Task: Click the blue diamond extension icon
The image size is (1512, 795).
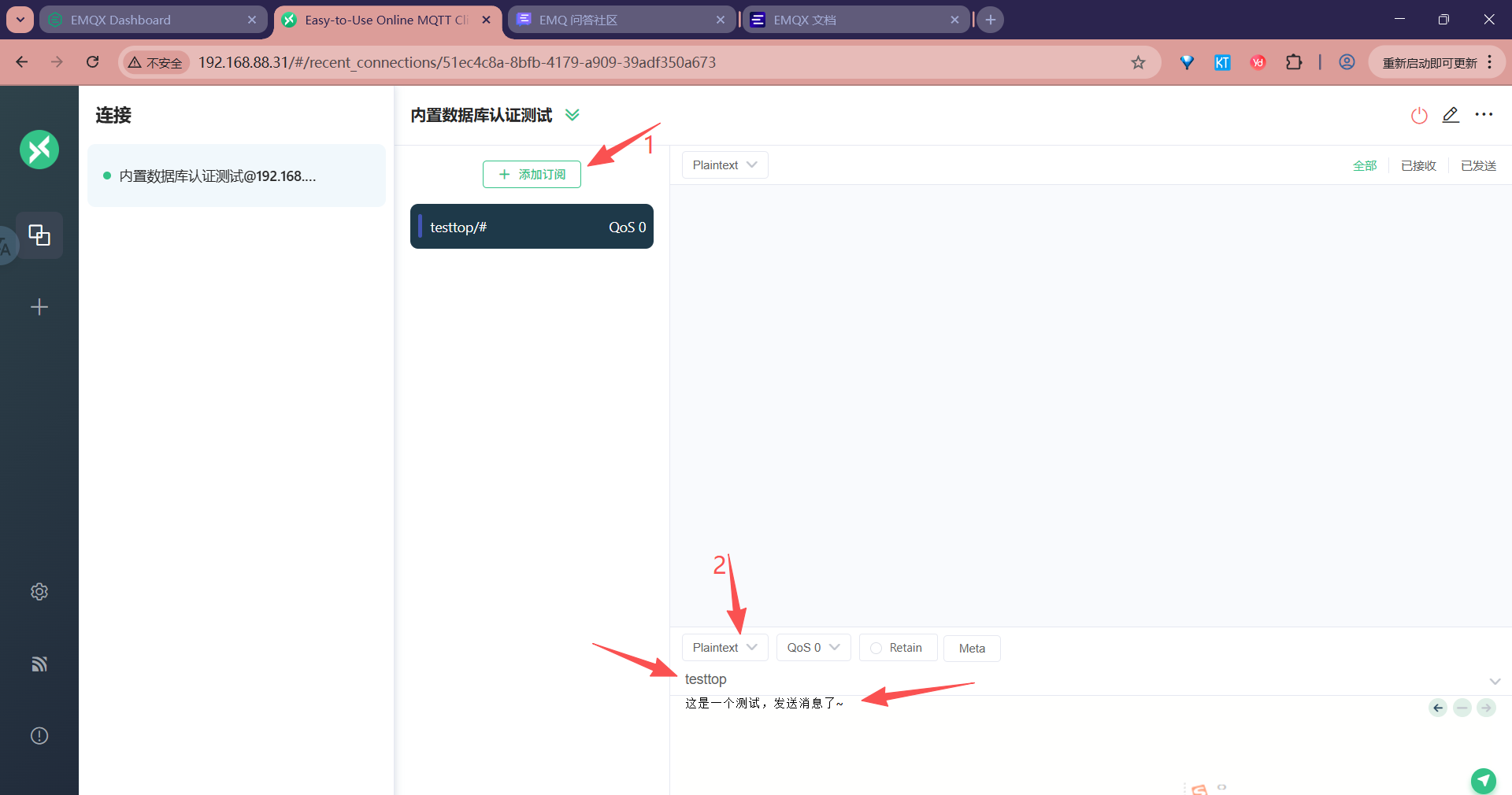Action: tap(1187, 62)
